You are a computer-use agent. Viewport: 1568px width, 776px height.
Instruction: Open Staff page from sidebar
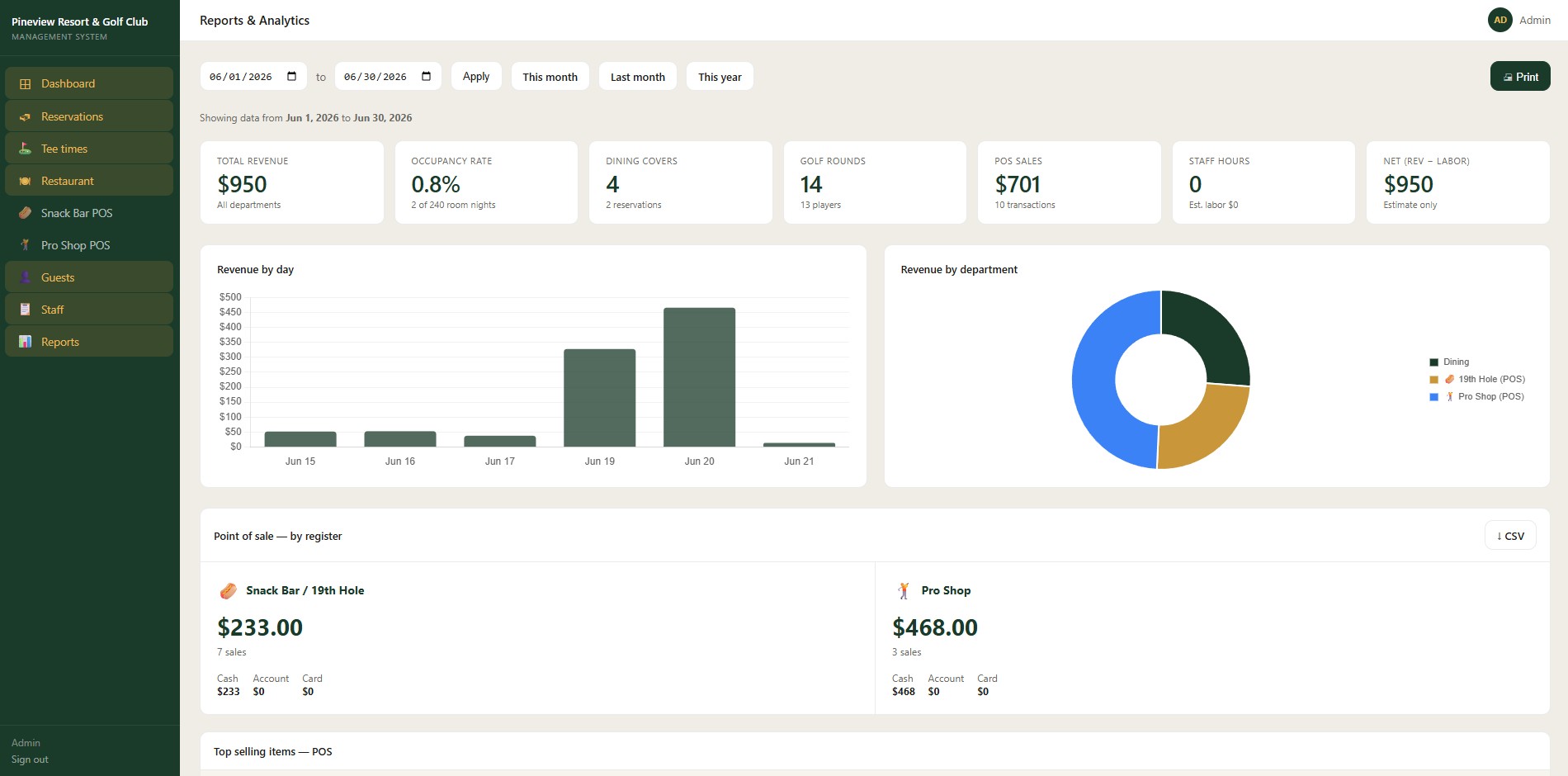[89, 310]
